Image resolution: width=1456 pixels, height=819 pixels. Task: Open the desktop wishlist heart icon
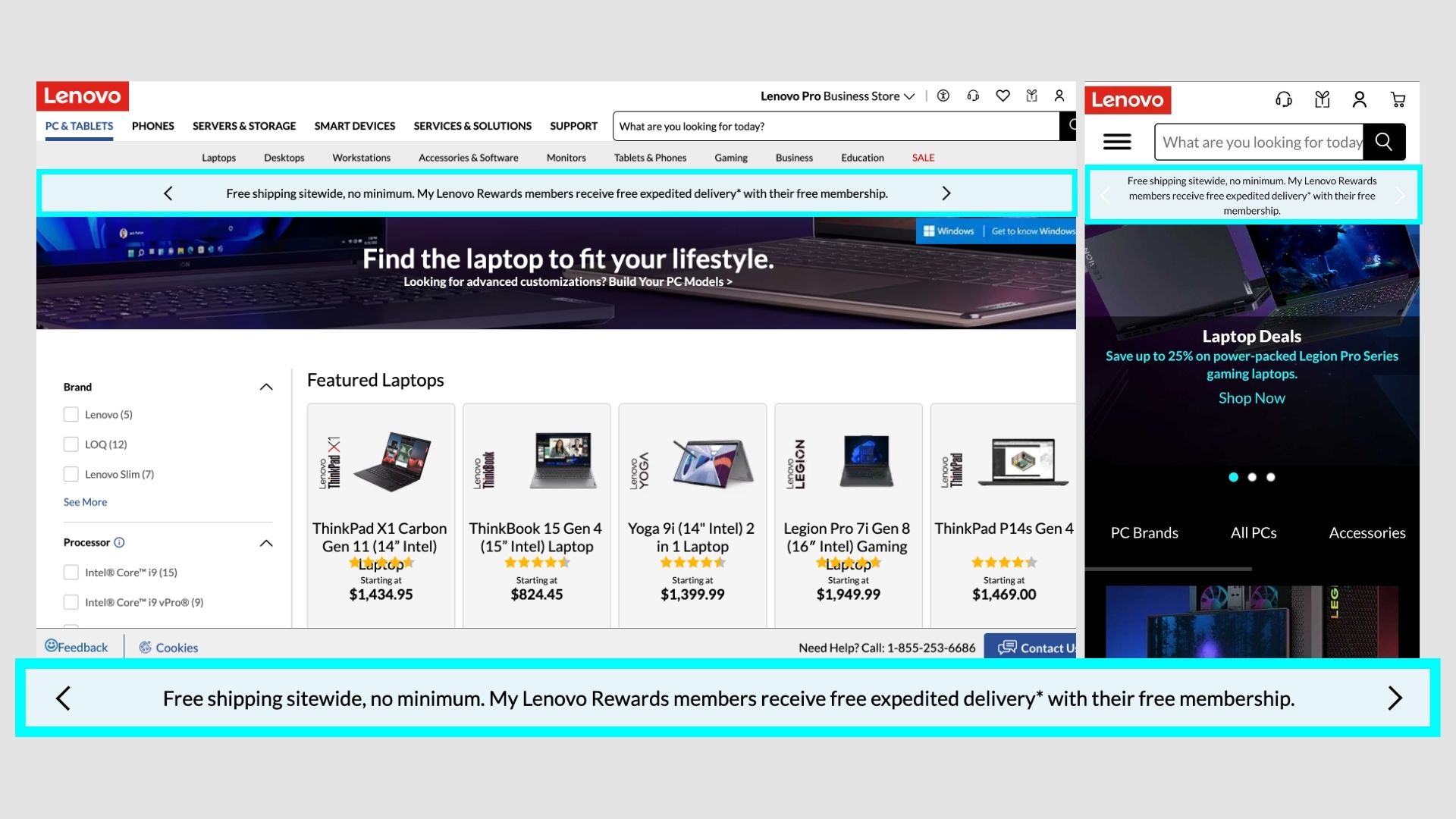(1003, 96)
